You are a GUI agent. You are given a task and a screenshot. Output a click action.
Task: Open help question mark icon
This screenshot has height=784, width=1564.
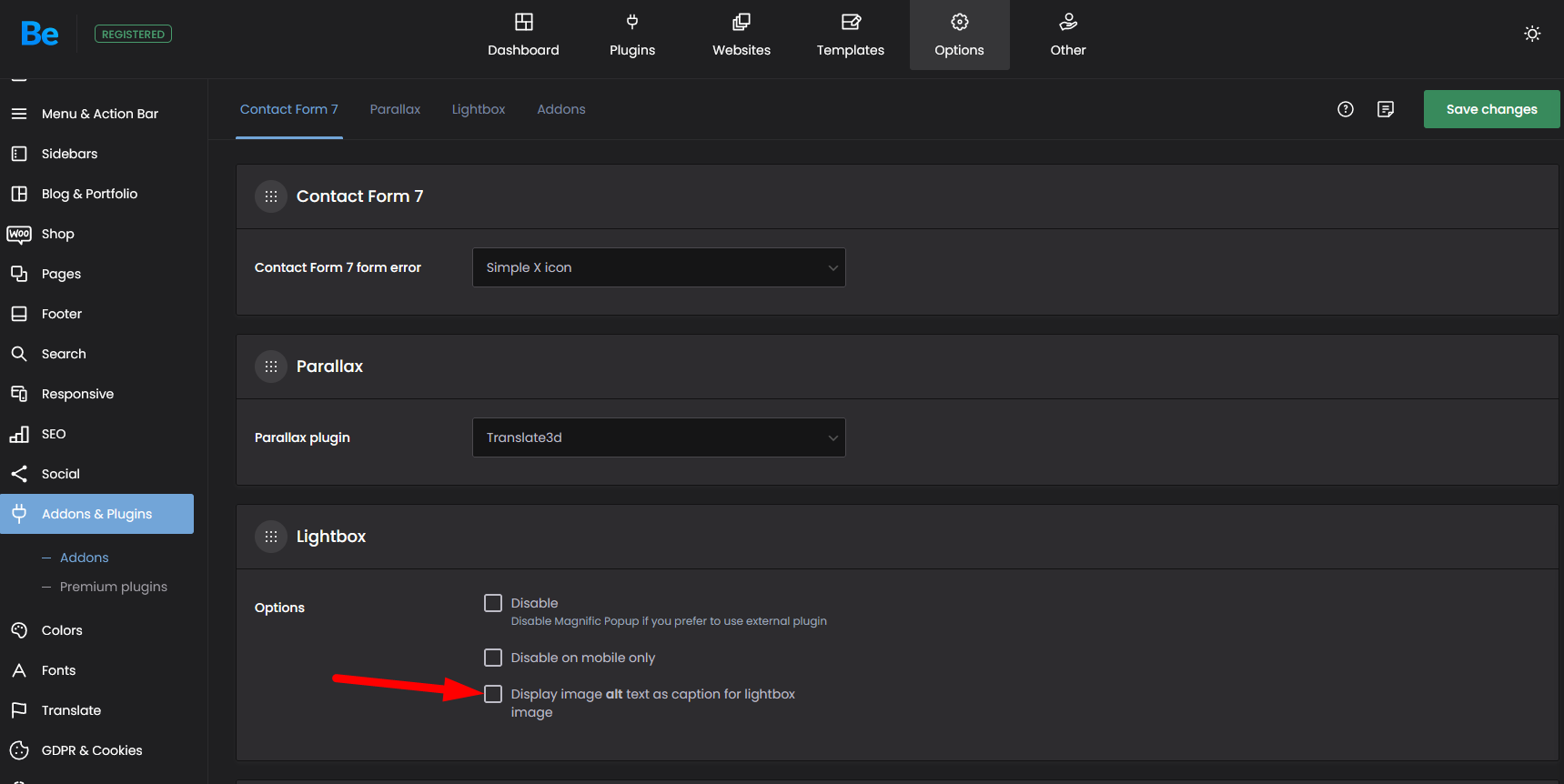click(x=1346, y=109)
